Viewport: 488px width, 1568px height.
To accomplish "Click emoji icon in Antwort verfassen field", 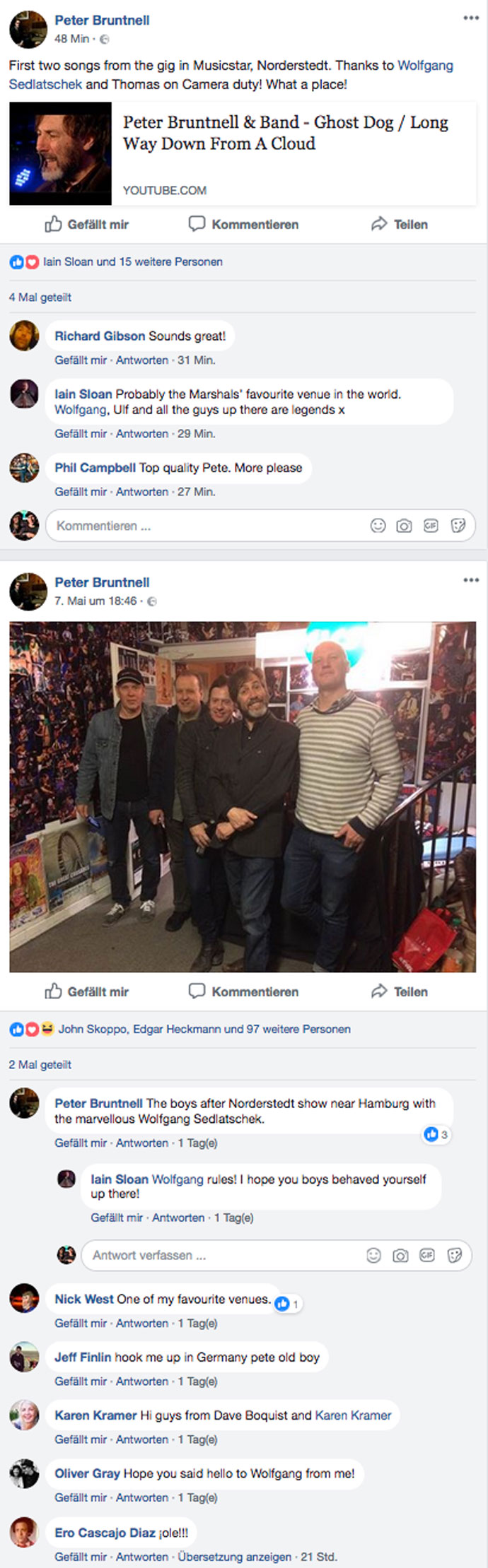I will point(373,1255).
